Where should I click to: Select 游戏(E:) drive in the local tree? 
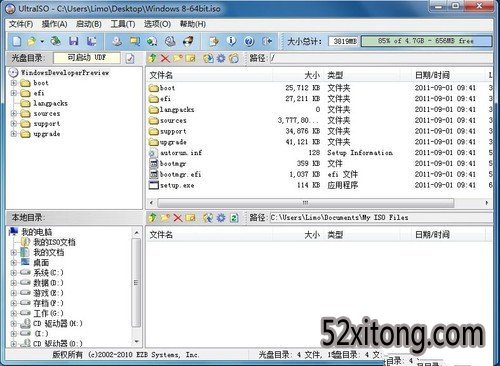click(48, 293)
